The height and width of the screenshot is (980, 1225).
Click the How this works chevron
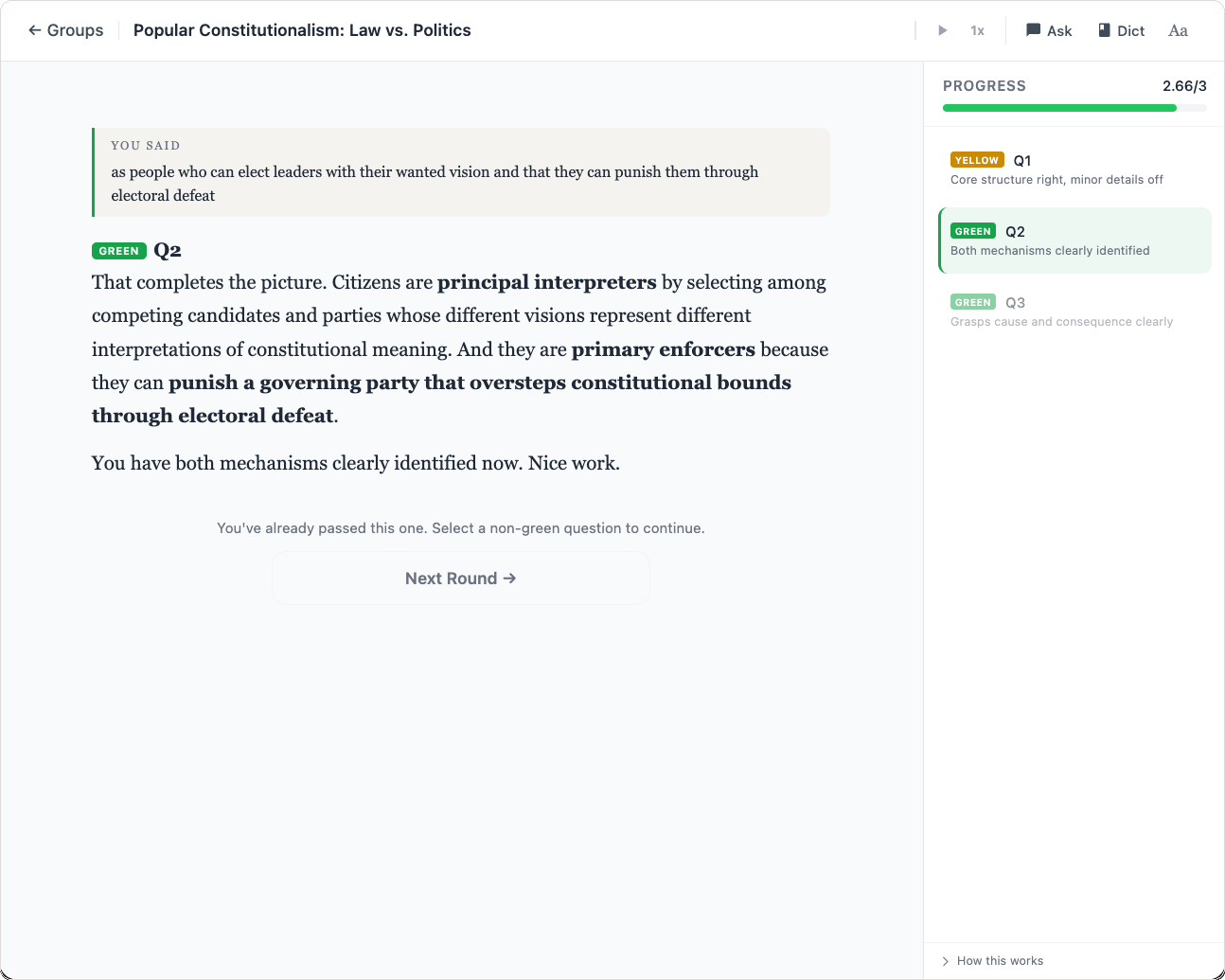click(x=945, y=961)
